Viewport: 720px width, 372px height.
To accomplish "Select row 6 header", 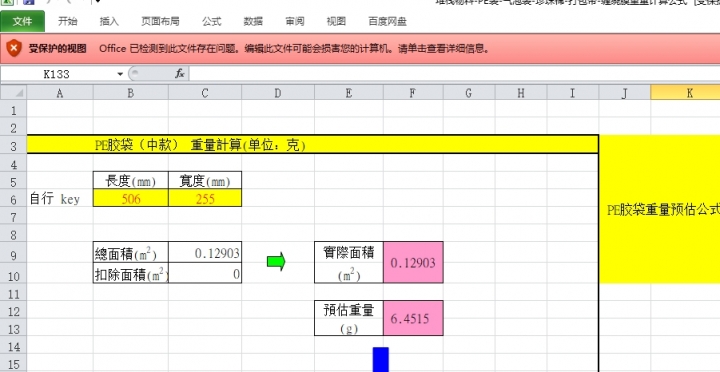I will [x=13, y=199].
